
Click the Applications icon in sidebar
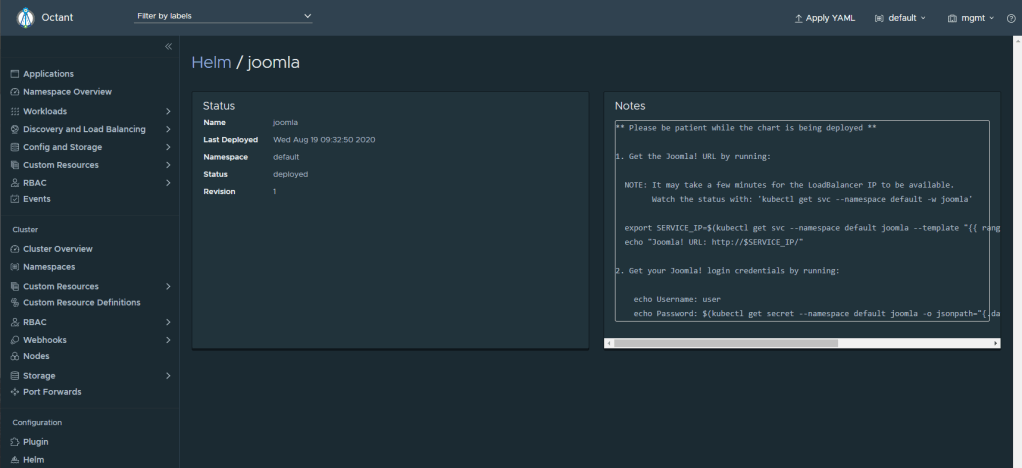point(14,74)
